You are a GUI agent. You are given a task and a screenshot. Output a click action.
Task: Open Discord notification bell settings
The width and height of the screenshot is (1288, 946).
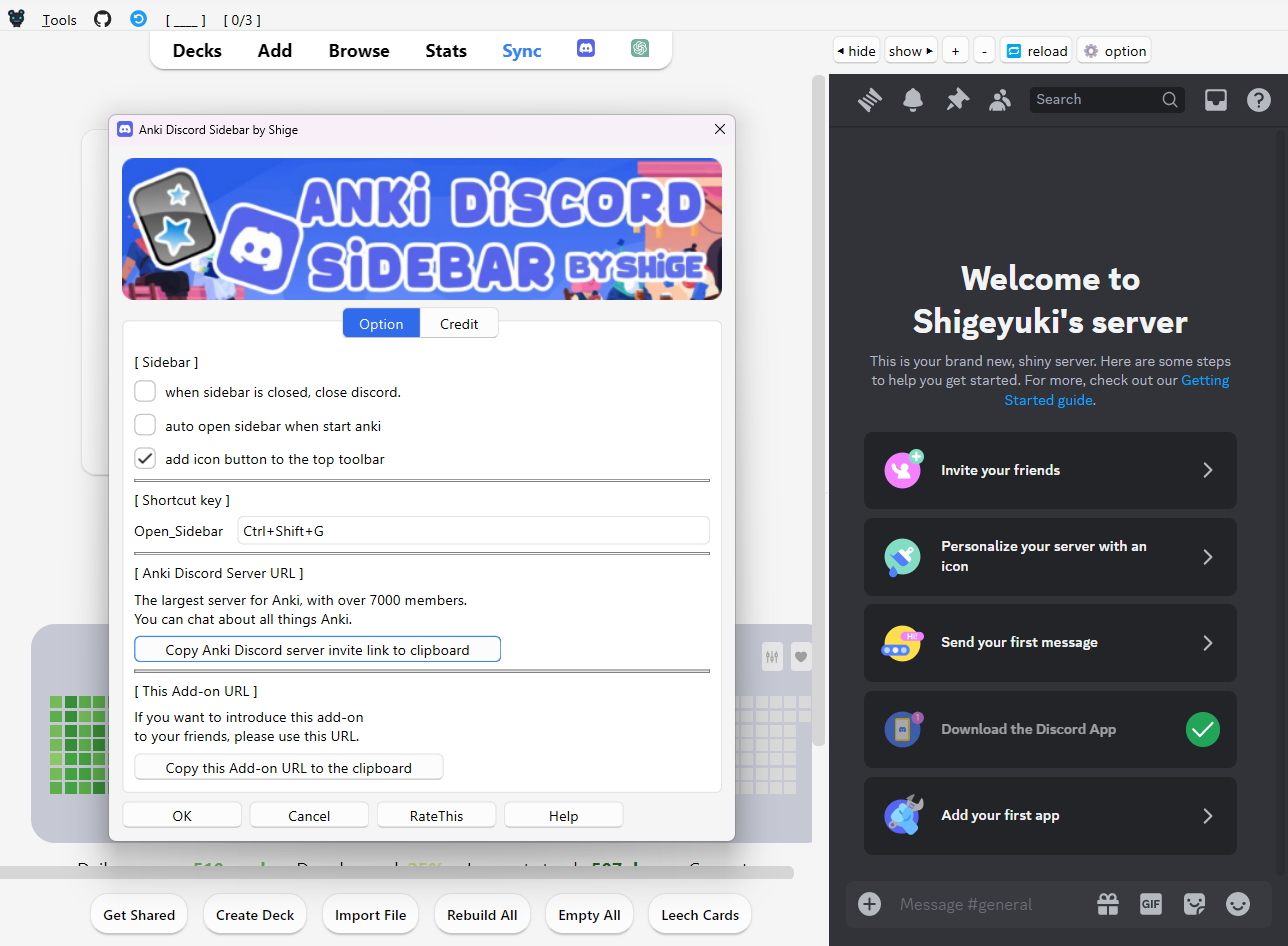click(x=913, y=99)
